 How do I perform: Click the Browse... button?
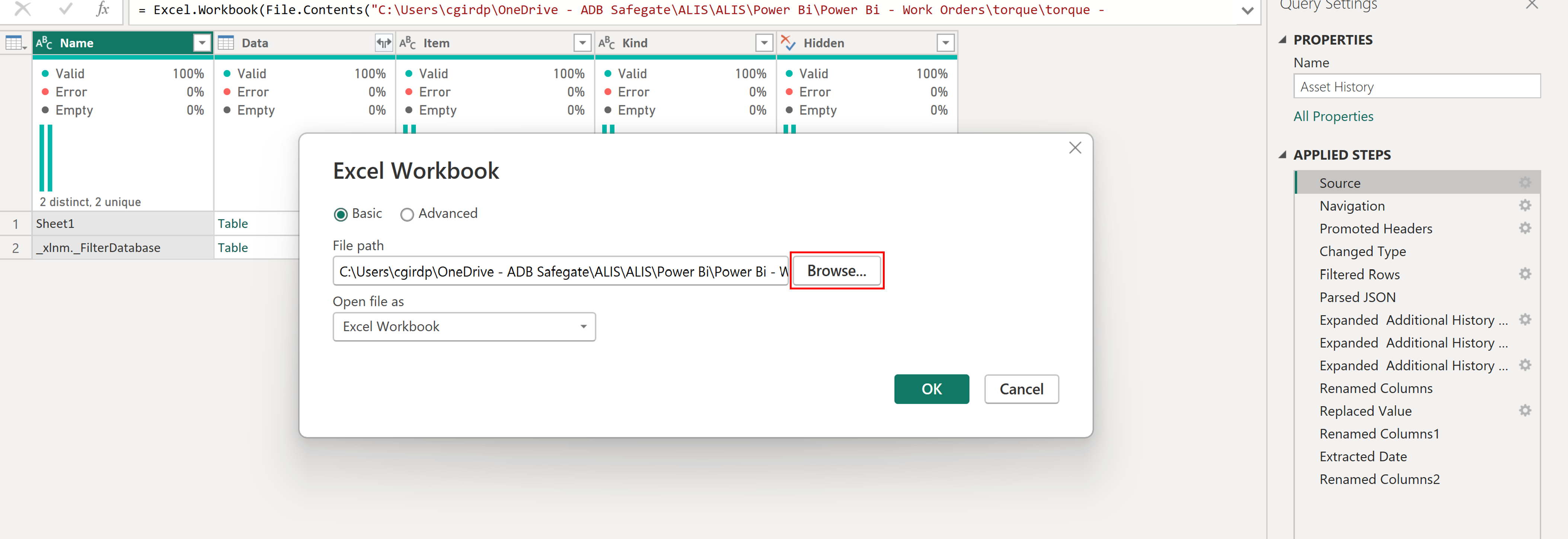coord(836,271)
